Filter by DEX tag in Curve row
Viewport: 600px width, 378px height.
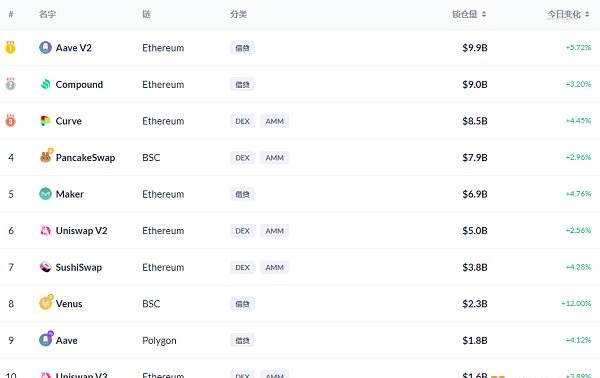tap(242, 121)
